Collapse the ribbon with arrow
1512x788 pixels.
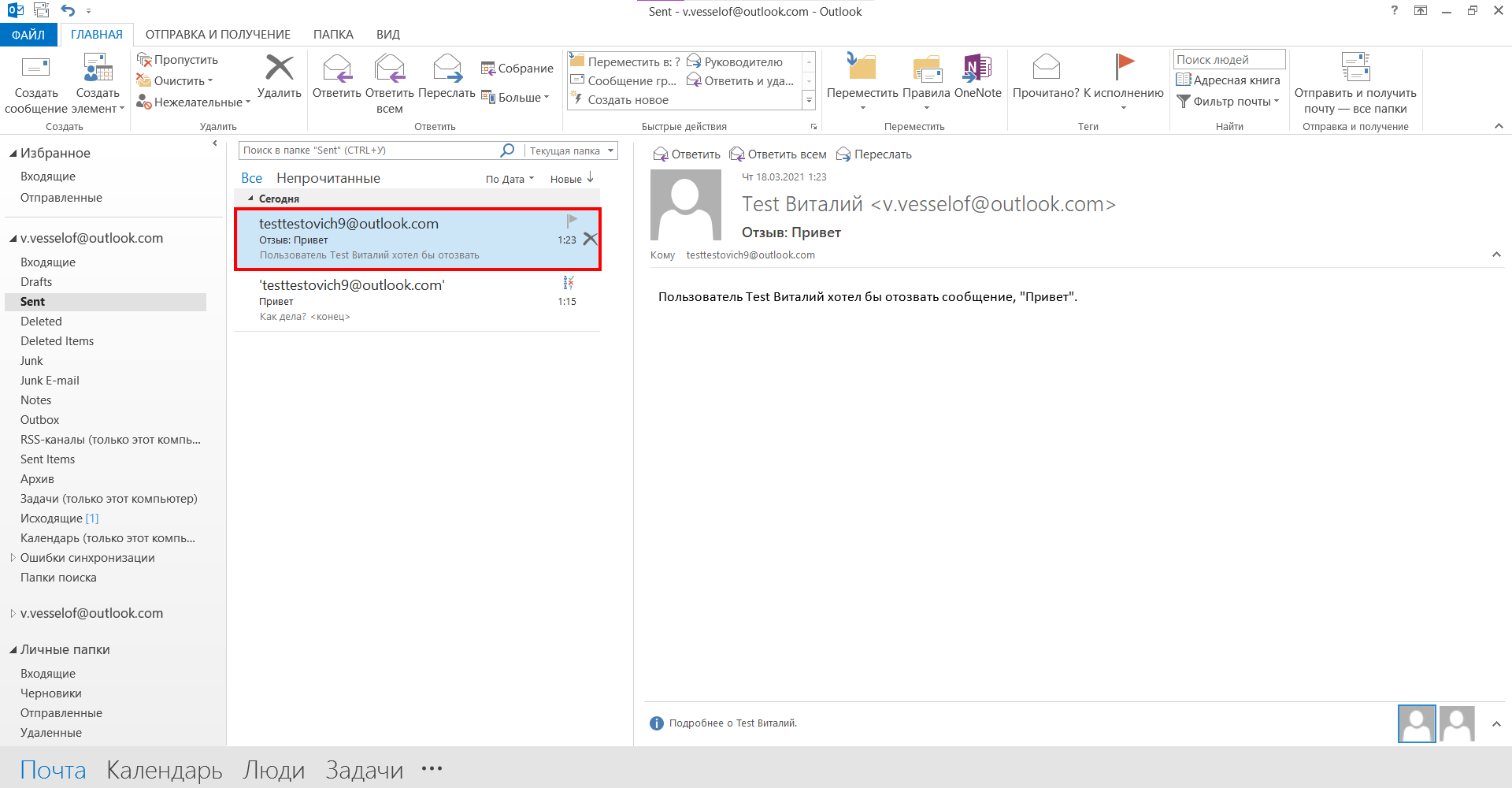[x=1499, y=126]
